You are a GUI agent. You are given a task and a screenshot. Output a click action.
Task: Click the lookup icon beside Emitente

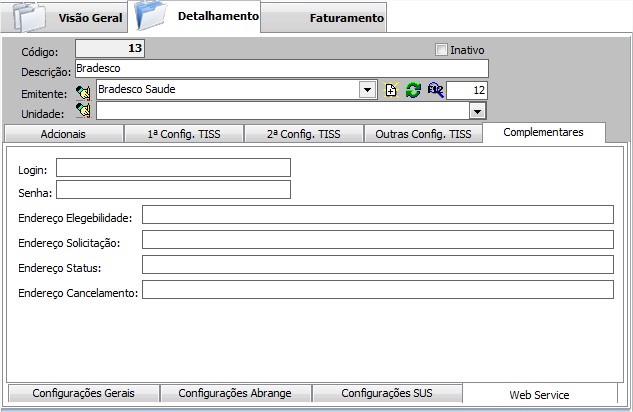83,91
